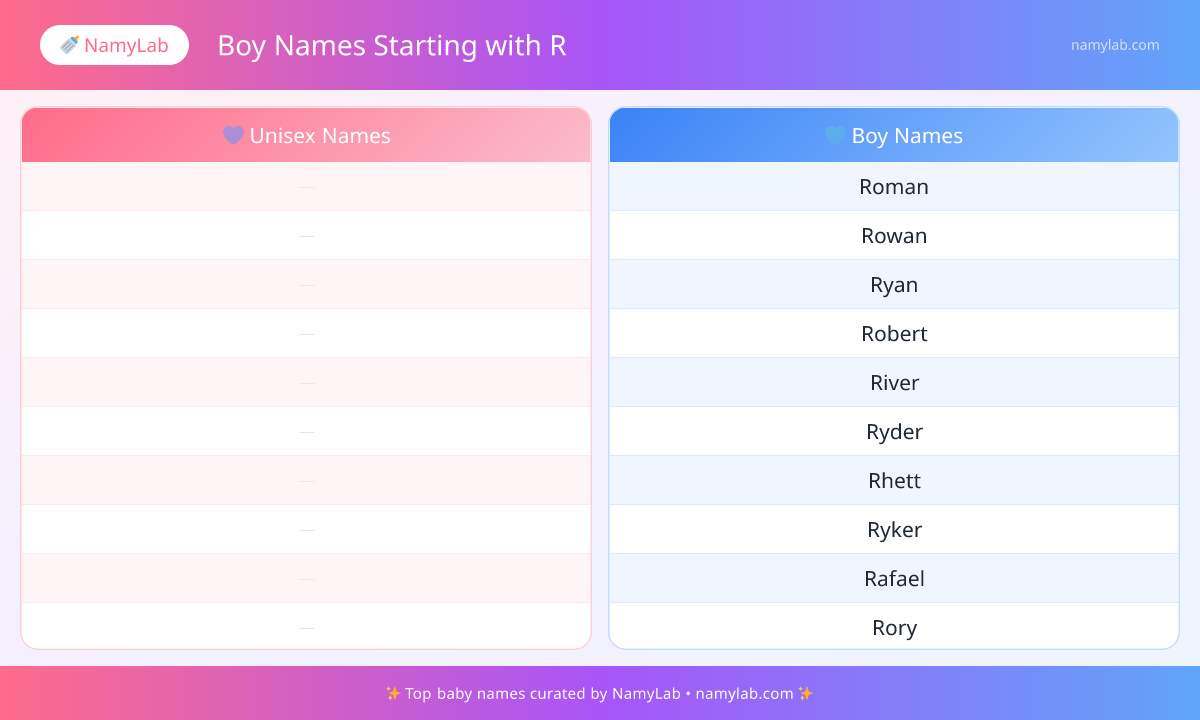Choose the name Roman
Screen dimensions: 1200x720
(894, 187)
